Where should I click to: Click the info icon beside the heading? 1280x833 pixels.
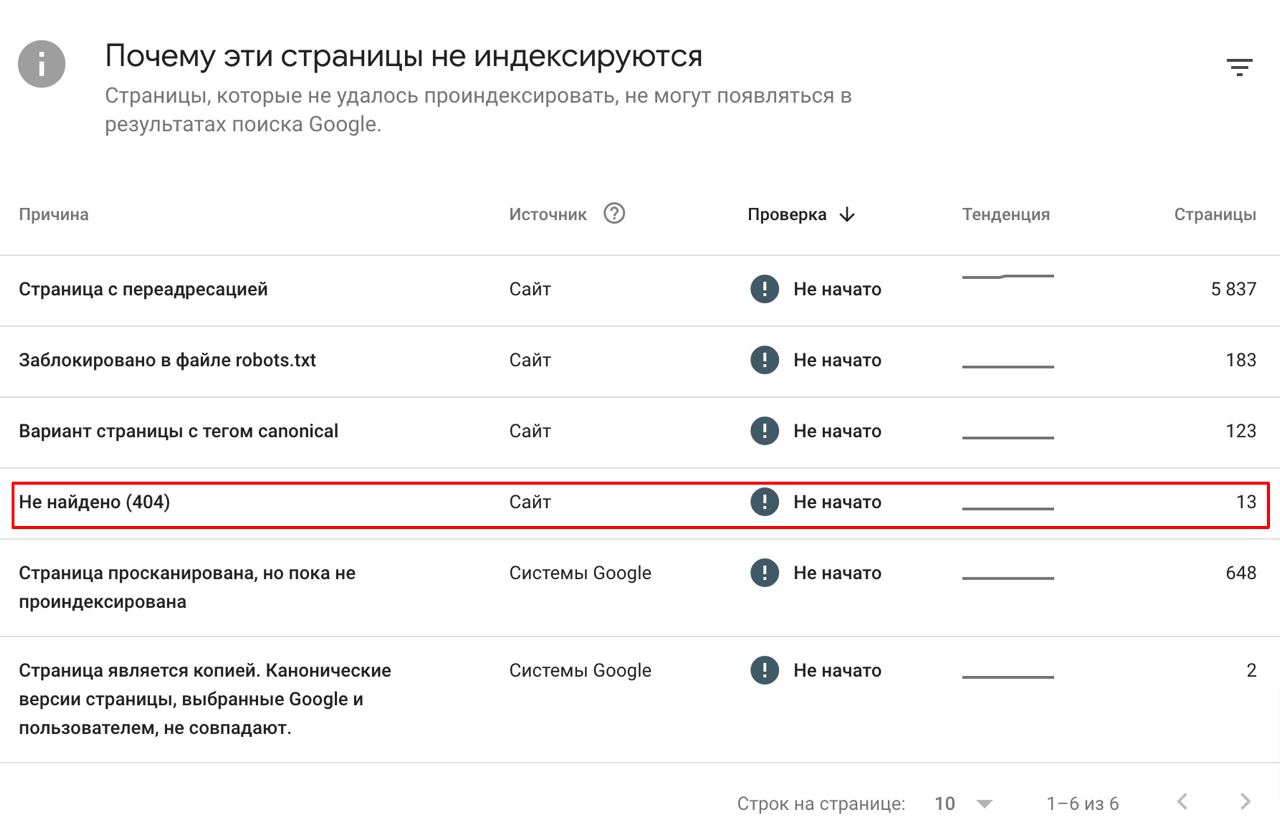coord(42,64)
